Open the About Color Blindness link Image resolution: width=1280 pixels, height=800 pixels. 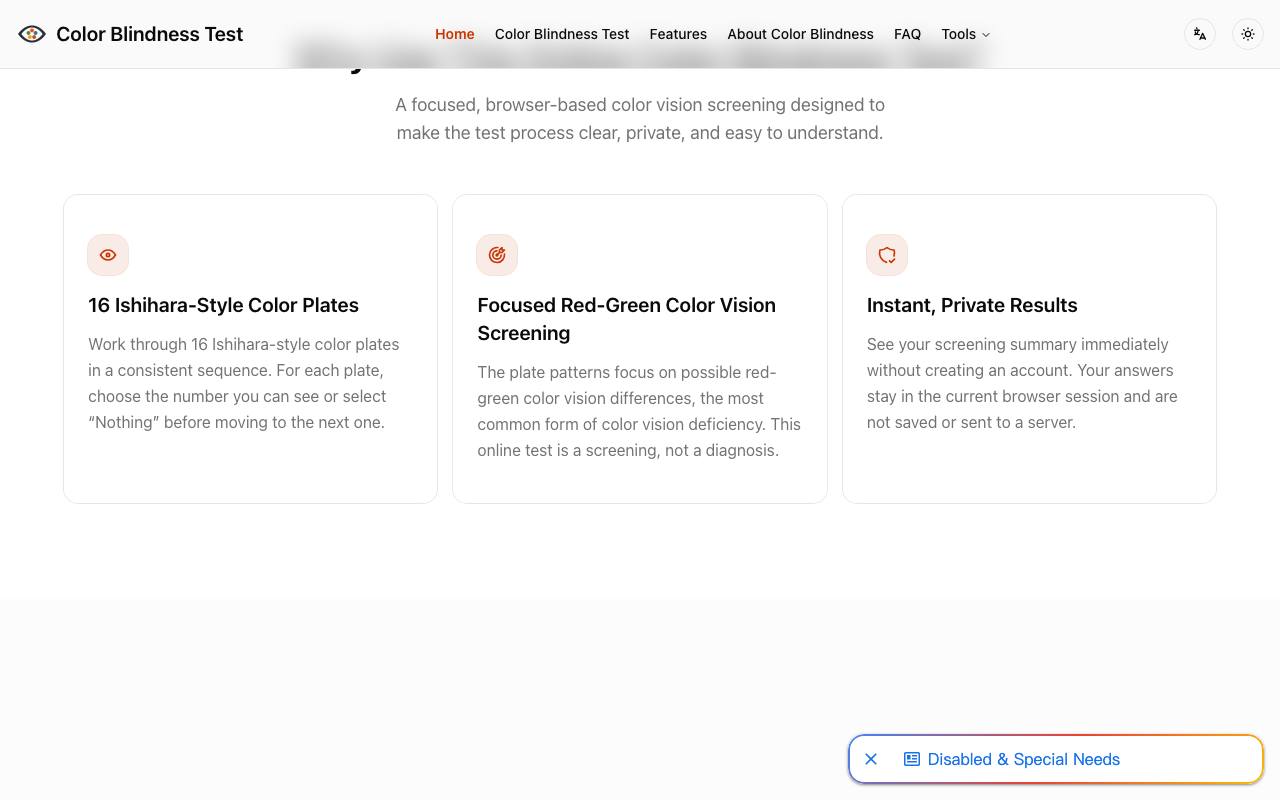point(801,34)
